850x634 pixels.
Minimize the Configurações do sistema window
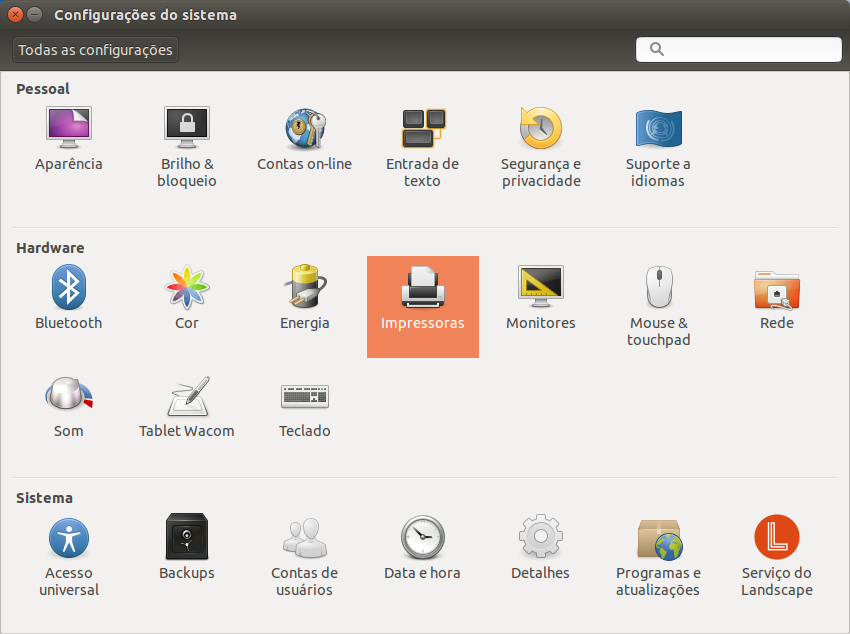click(x=34, y=15)
